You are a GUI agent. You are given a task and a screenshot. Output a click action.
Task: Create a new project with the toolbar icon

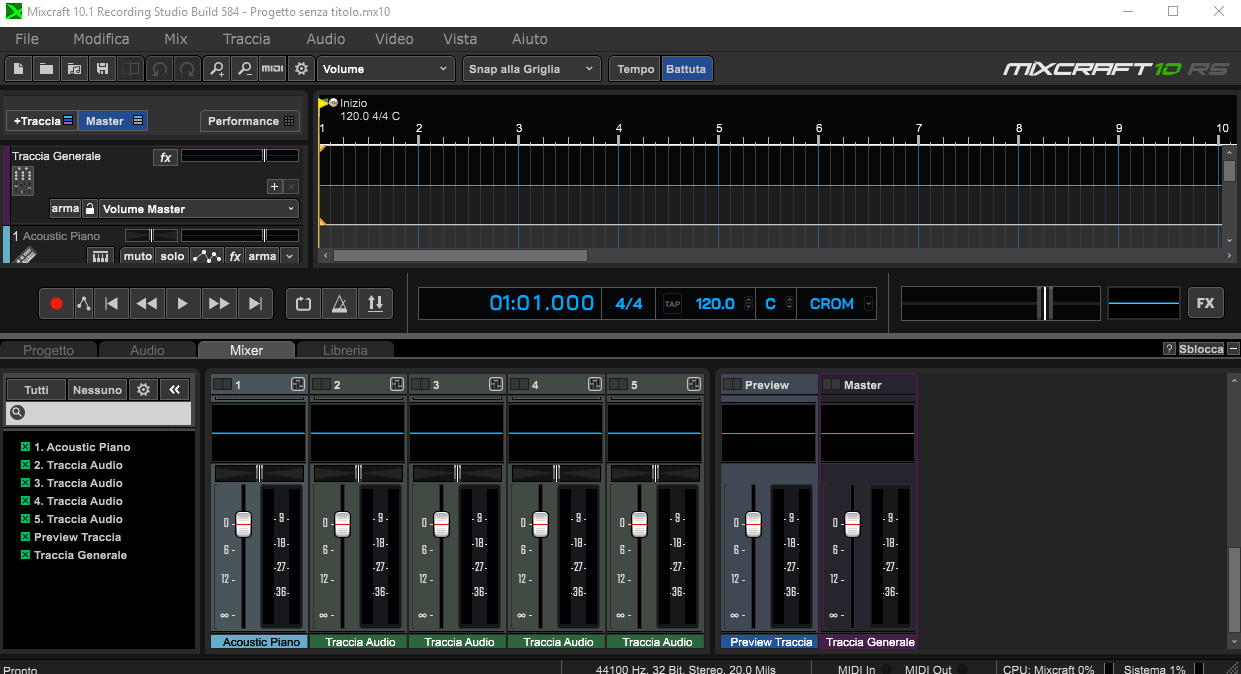tap(18, 69)
